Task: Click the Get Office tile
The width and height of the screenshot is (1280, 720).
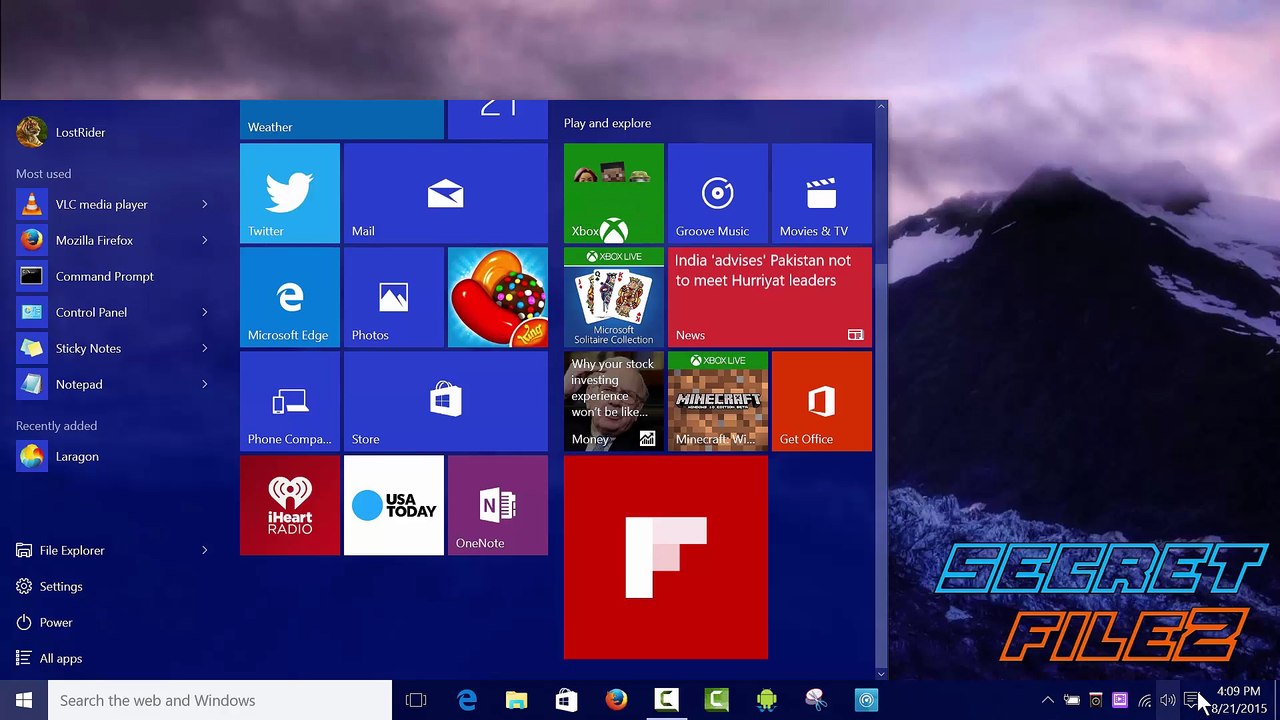Action: pos(822,401)
